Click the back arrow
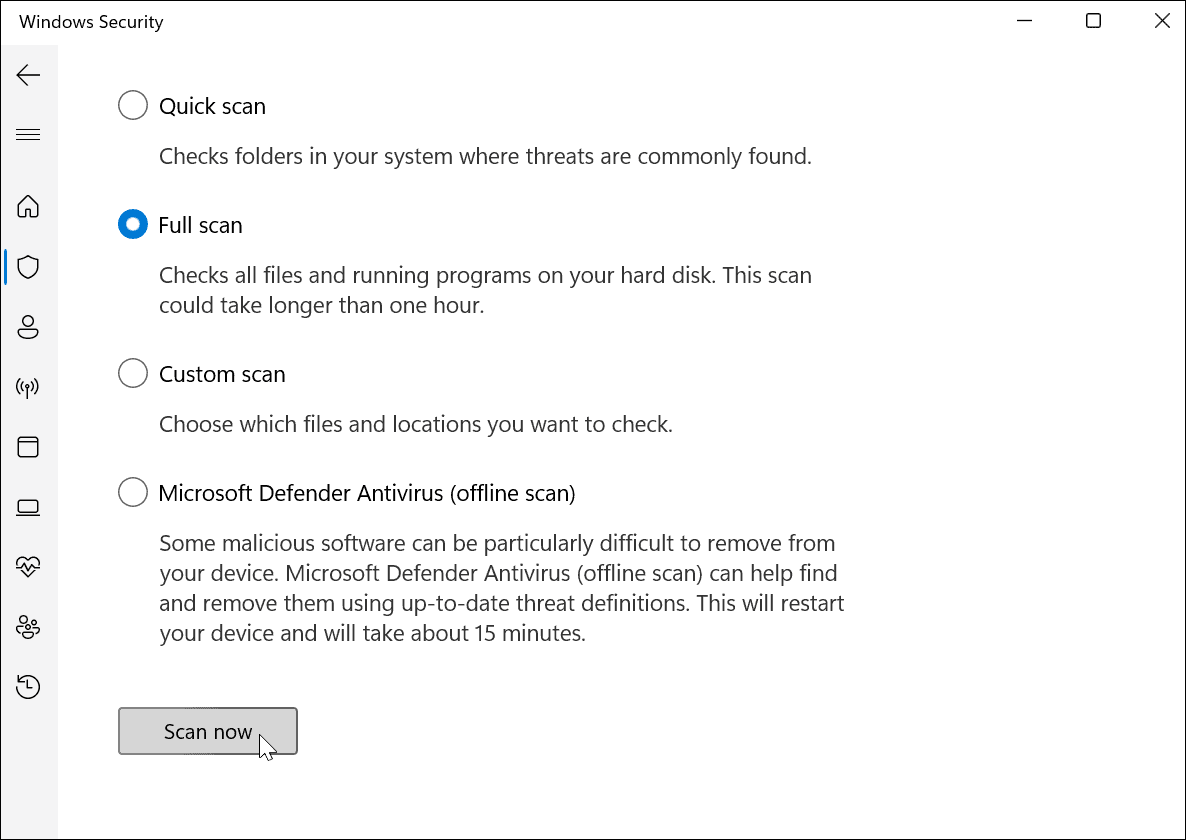 point(29,74)
